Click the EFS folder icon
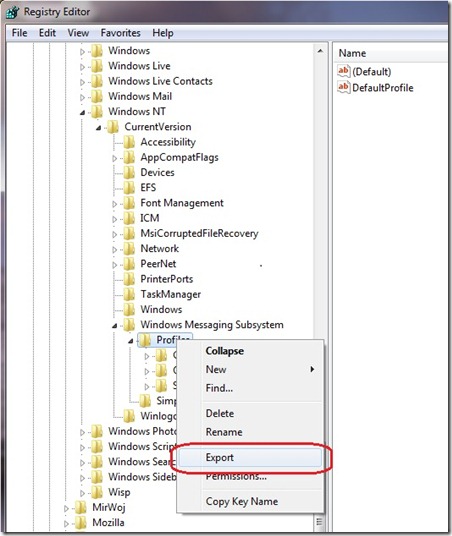Screen dimensions: 452x536 (129, 188)
